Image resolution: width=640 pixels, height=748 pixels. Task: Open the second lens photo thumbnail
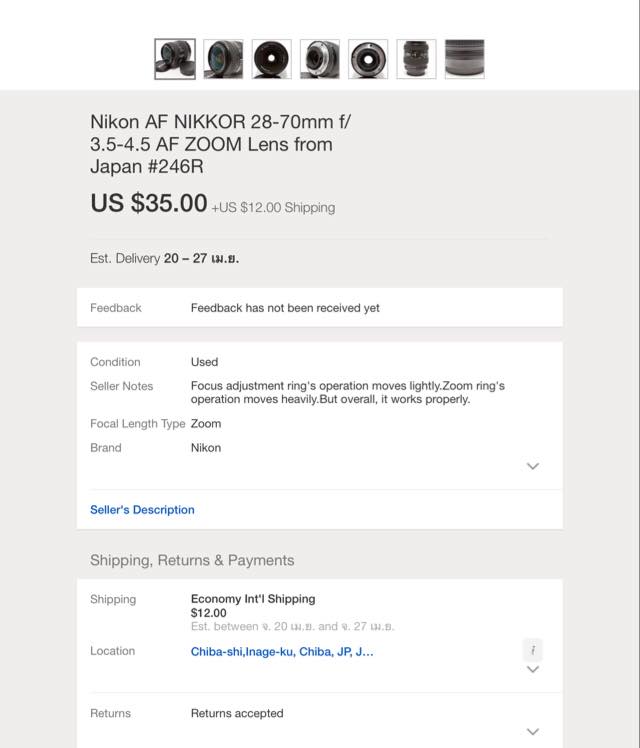(223, 59)
